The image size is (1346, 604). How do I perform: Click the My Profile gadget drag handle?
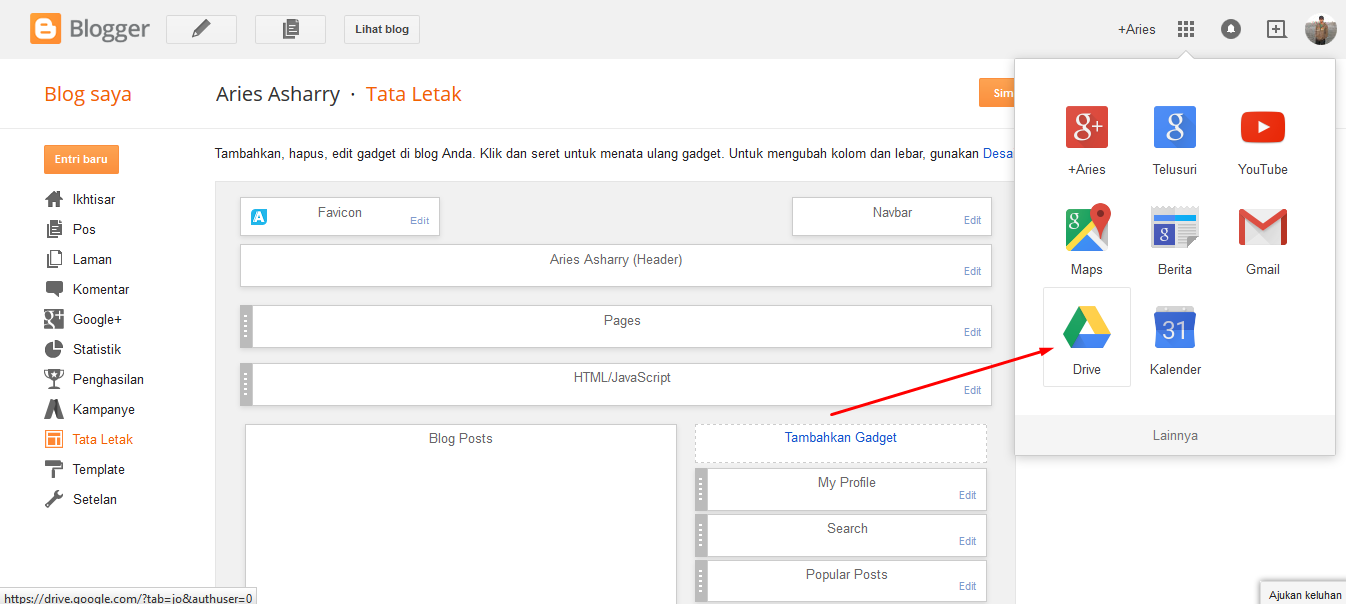(701, 489)
